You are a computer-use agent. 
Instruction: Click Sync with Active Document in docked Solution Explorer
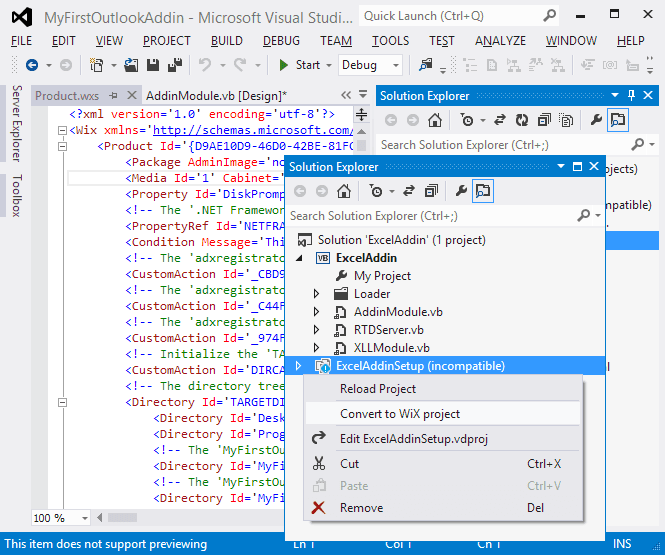[500, 120]
